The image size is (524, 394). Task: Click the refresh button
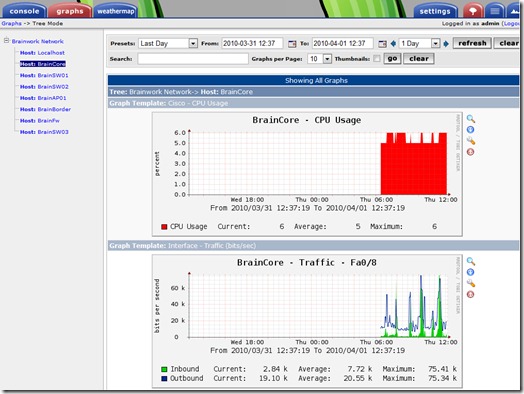472,43
